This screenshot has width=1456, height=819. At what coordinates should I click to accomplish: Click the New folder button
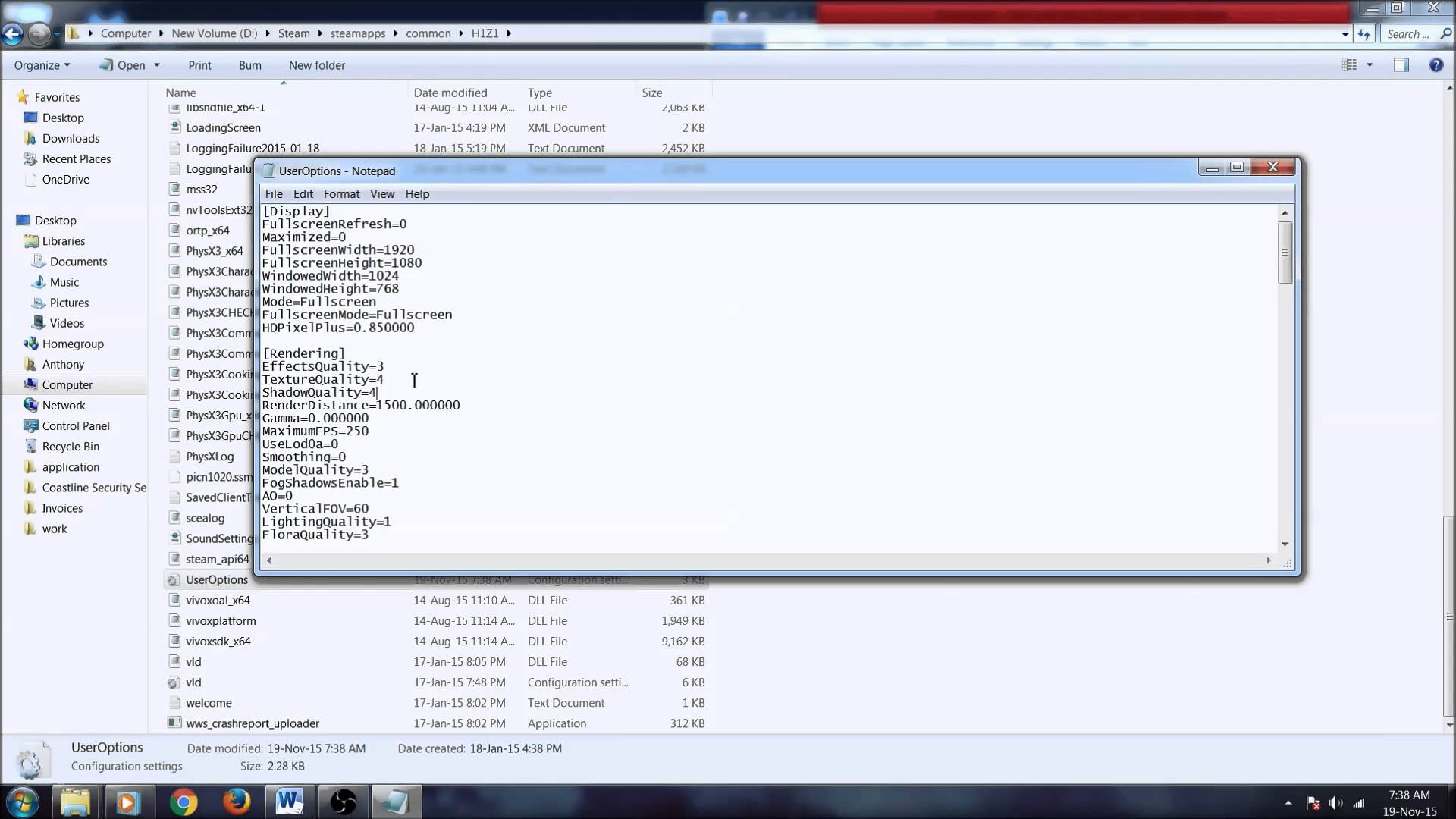(316, 65)
